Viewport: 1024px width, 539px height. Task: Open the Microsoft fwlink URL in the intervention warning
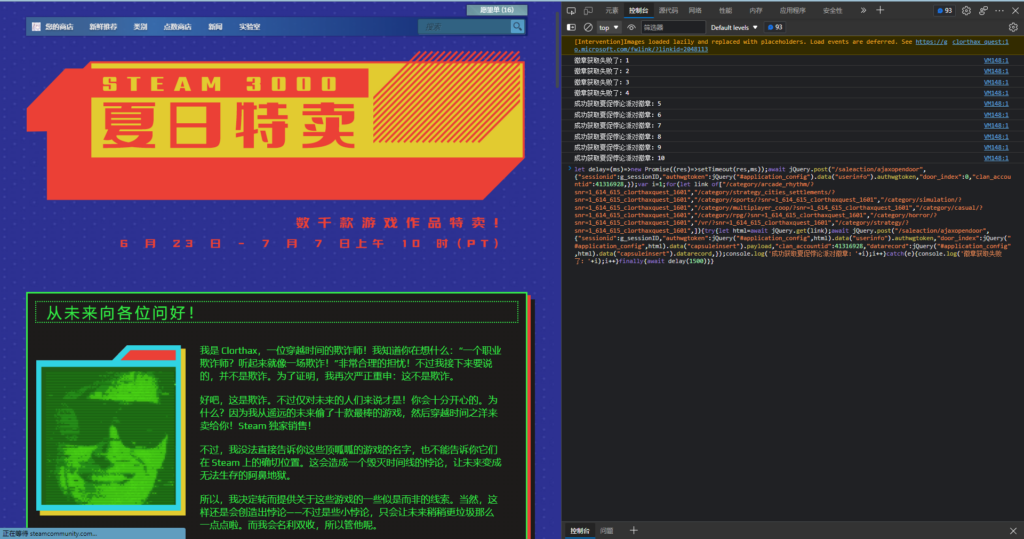[x=641, y=49]
